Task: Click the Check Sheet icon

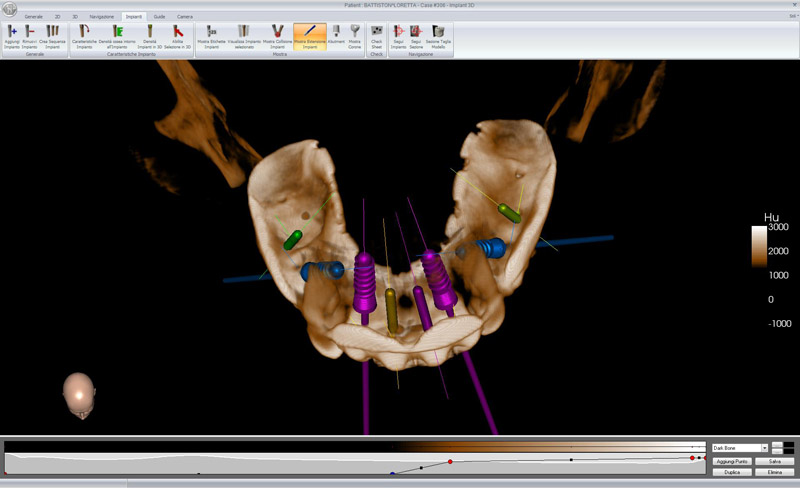Action: (x=376, y=36)
